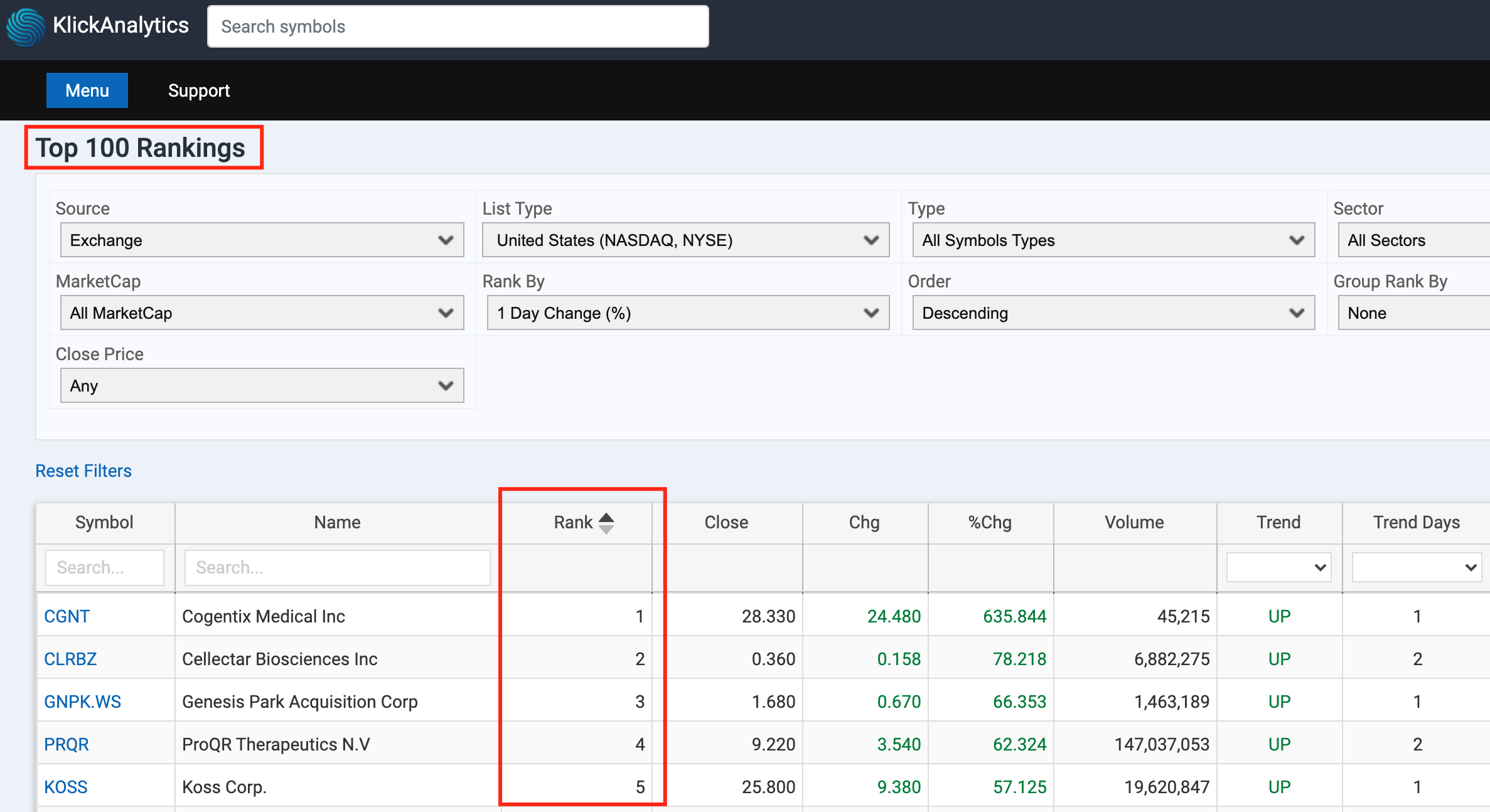1490x812 pixels.
Task: Open the CLRBZ symbol link
Action: point(70,659)
